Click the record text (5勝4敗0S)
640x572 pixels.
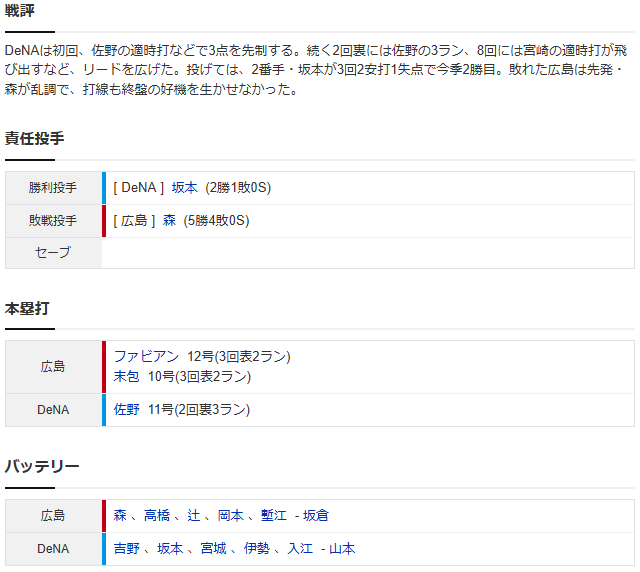[216, 221]
